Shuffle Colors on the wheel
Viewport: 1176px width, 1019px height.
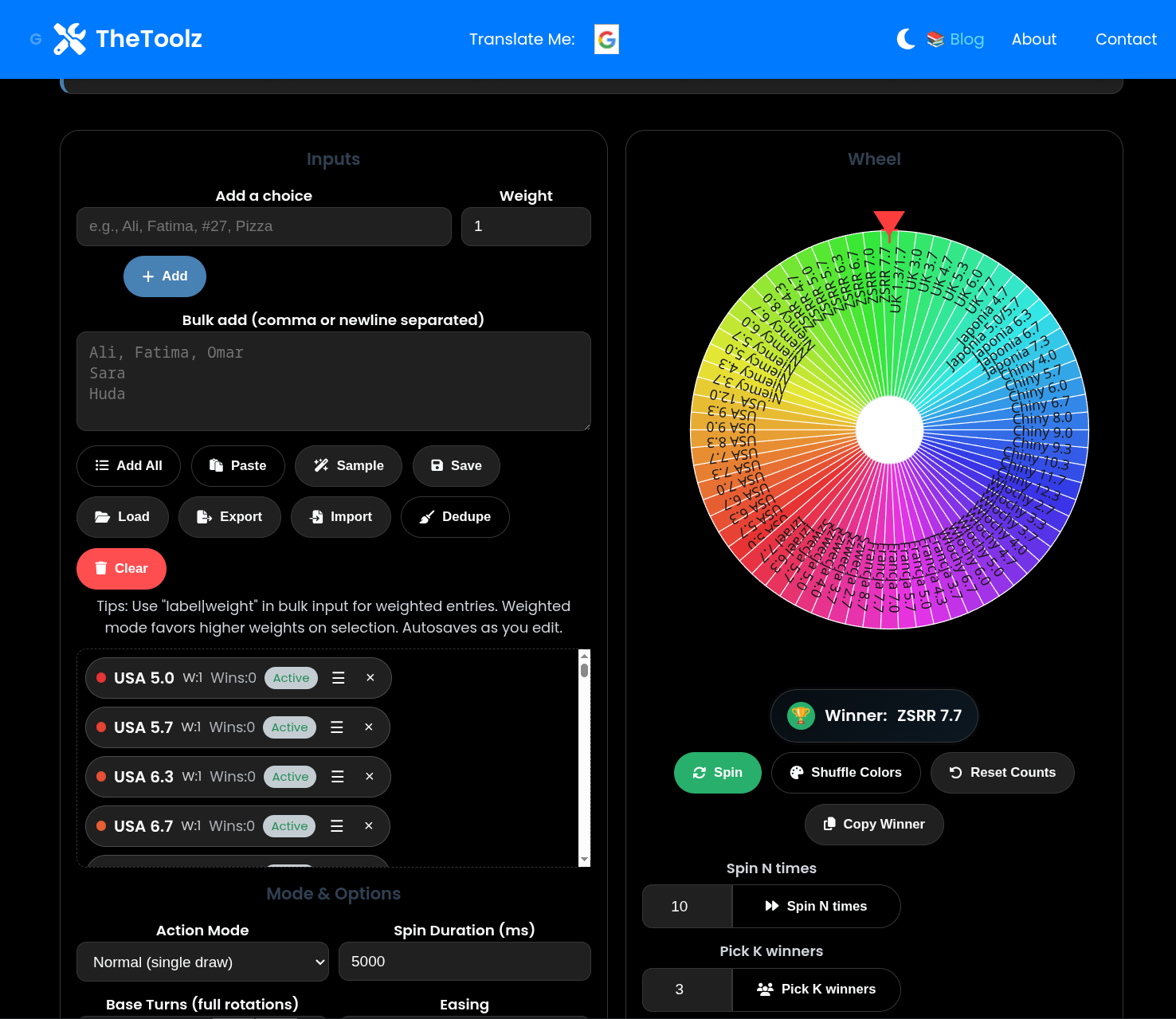[846, 773]
